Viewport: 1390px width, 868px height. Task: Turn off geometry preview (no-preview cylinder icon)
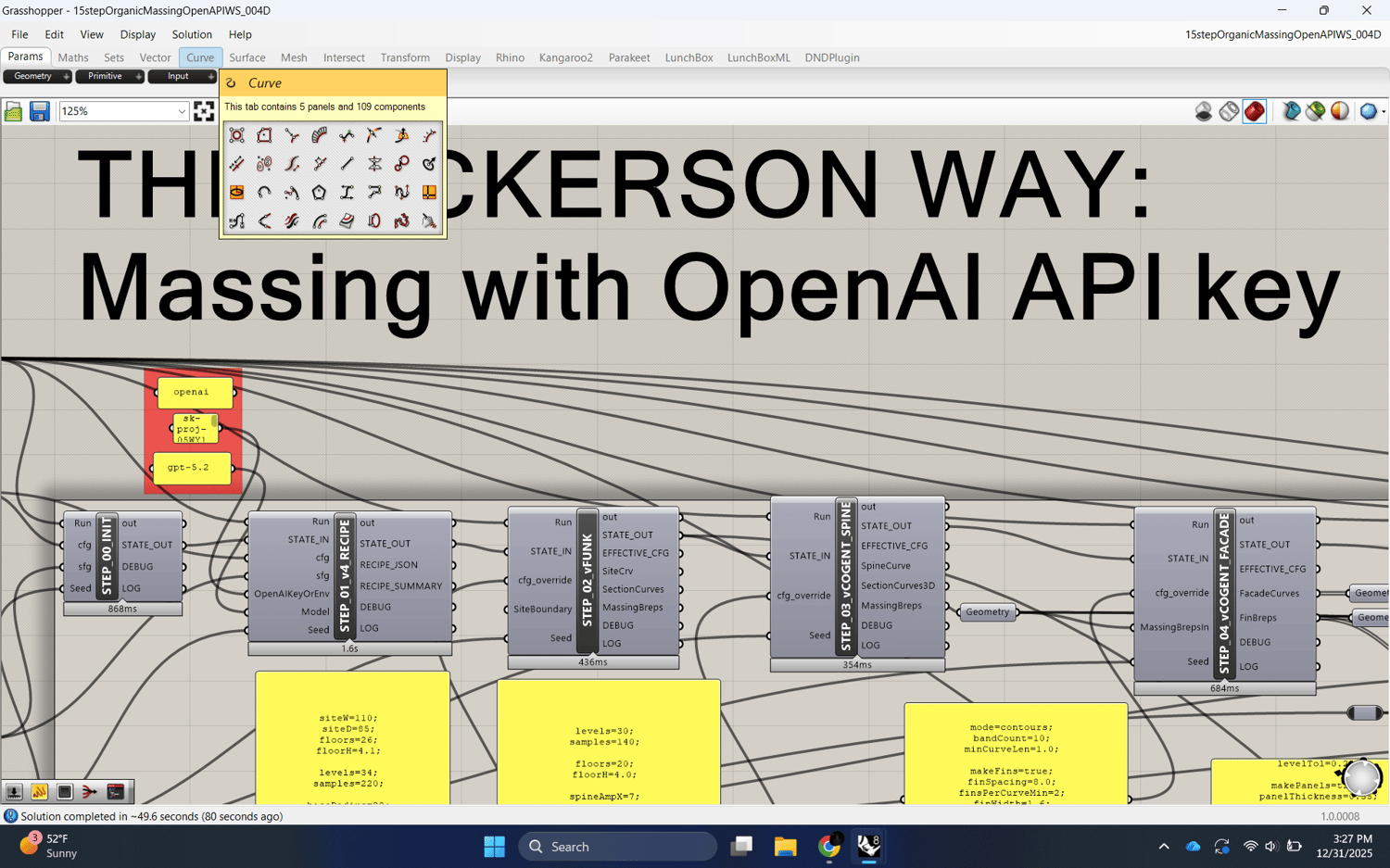[x=1204, y=111]
